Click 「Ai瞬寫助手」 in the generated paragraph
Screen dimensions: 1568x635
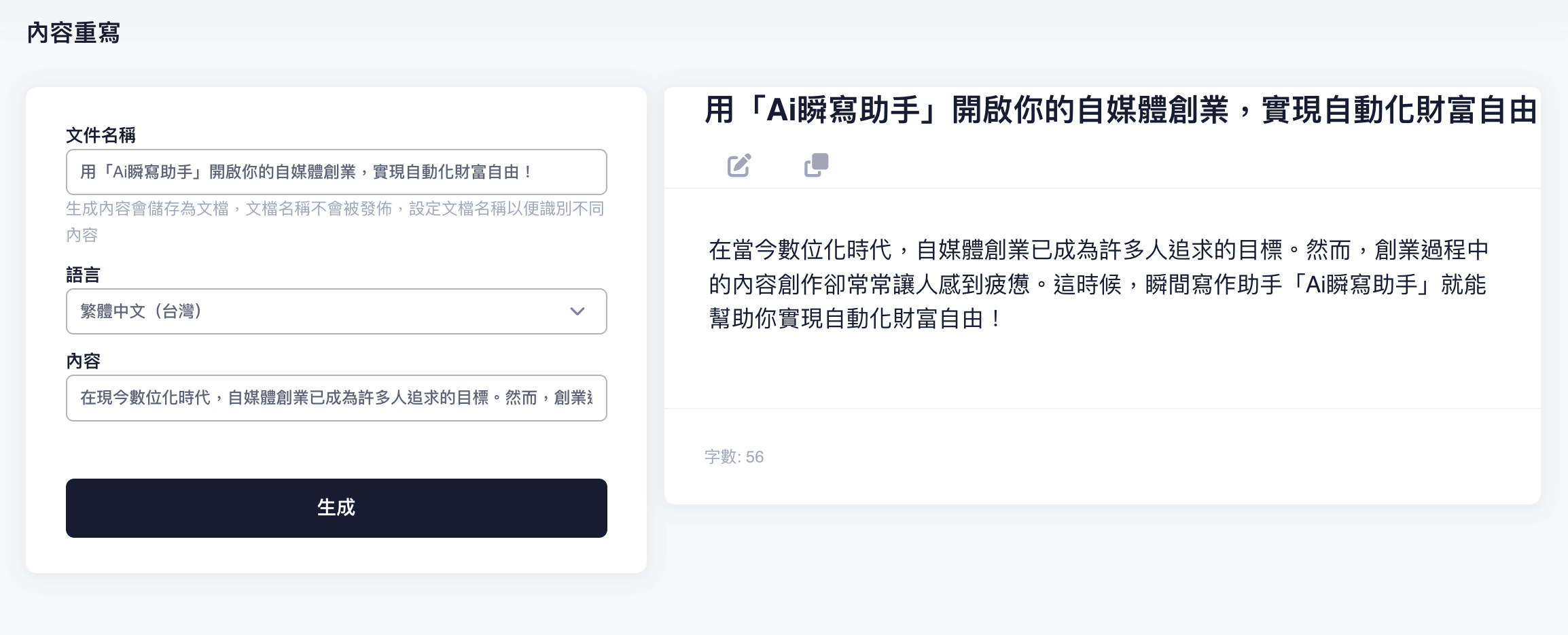(x=1356, y=285)
